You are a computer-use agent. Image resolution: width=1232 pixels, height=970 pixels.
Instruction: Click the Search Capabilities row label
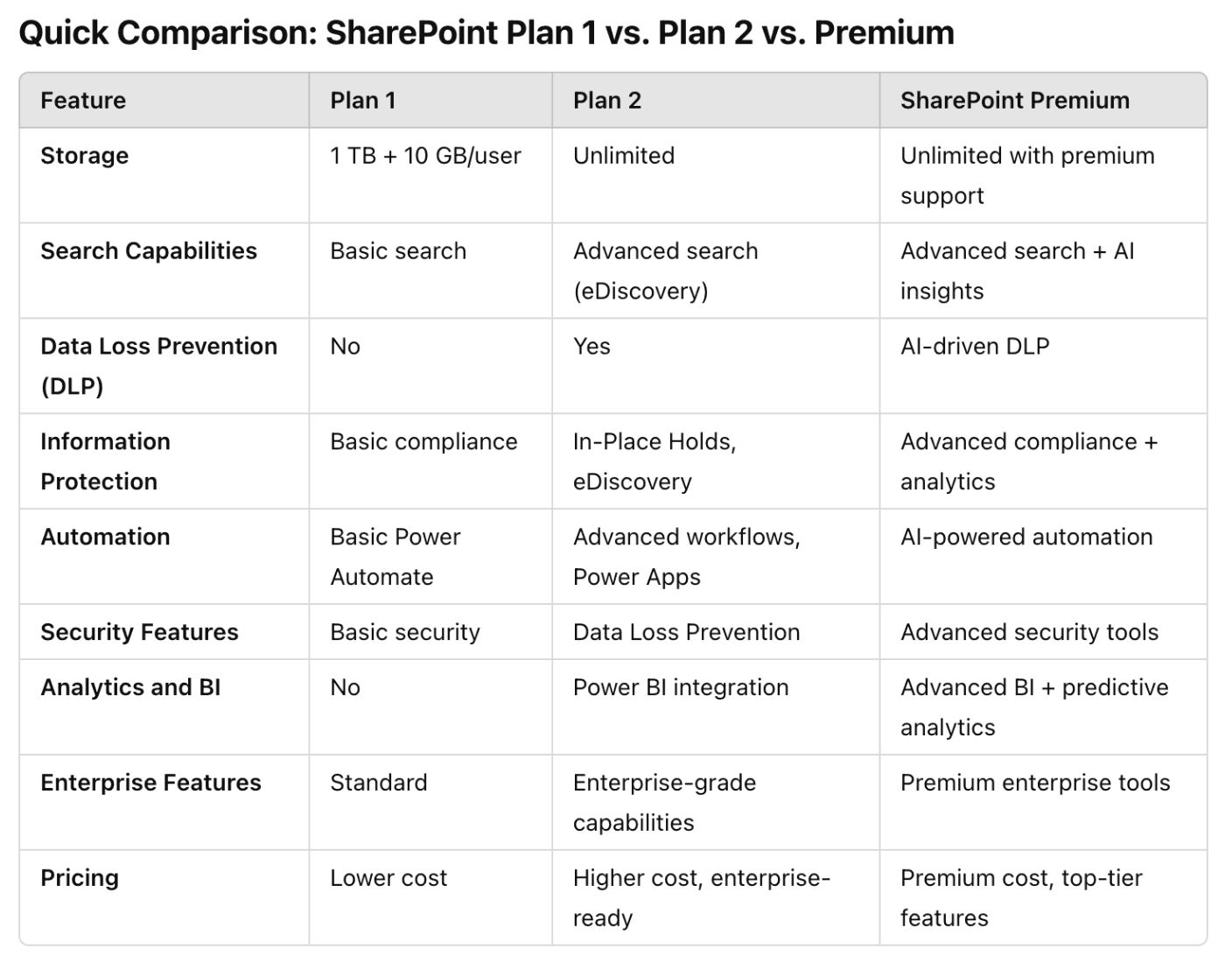pos(149,251)
